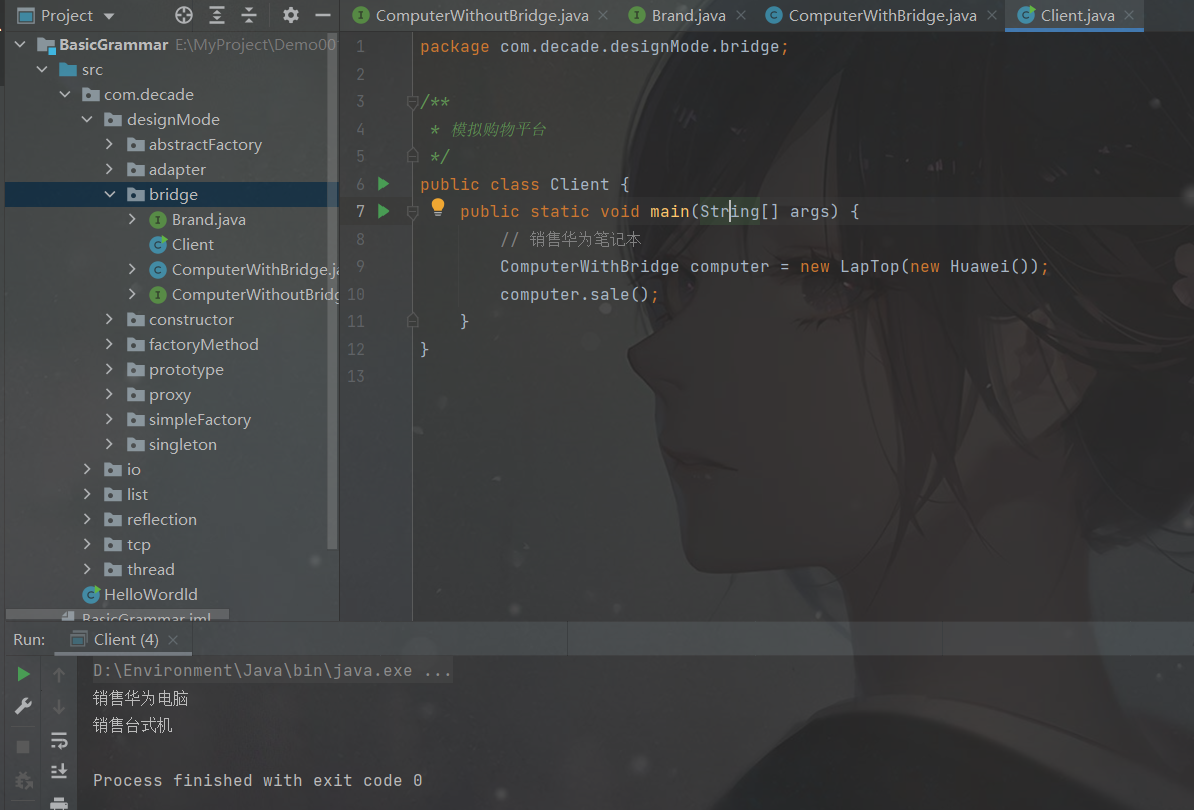Click up stack trace arrow in Run panel
The width and height of the screenshot is (1194, 810).
59,674
